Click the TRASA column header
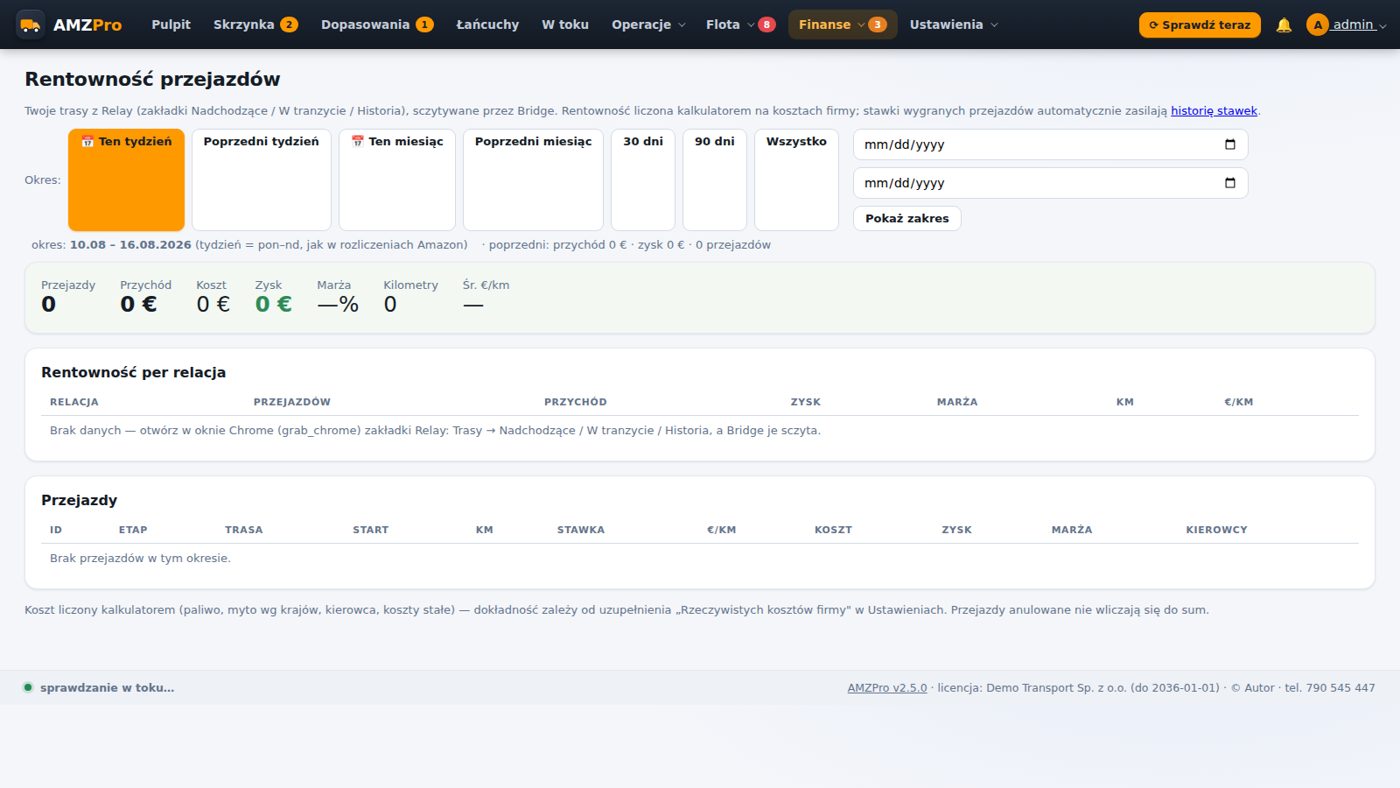The height and width of the screenshot is (788, 1400). point(244,530)
